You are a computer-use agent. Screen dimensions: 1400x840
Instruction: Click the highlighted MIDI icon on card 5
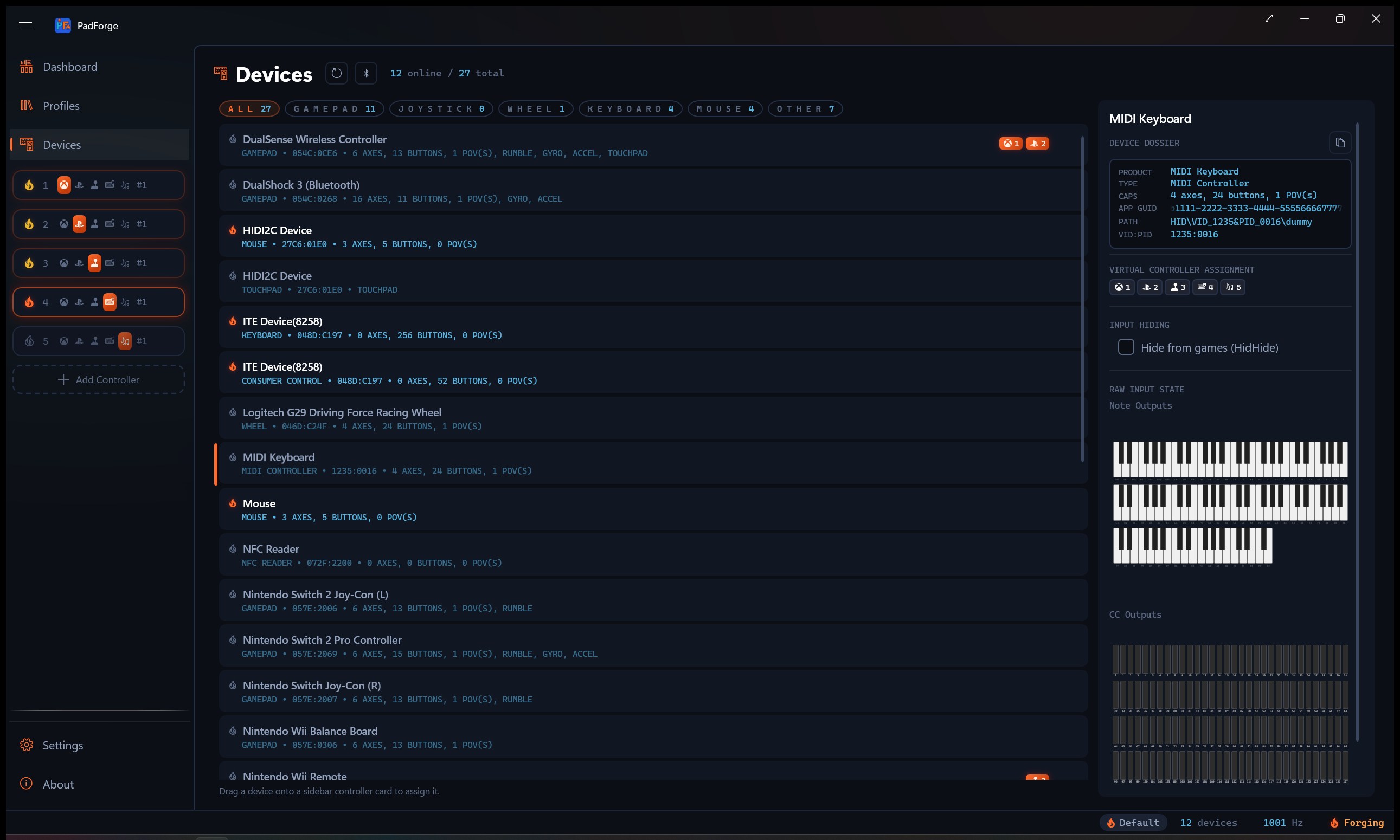(x=125, y=341)
